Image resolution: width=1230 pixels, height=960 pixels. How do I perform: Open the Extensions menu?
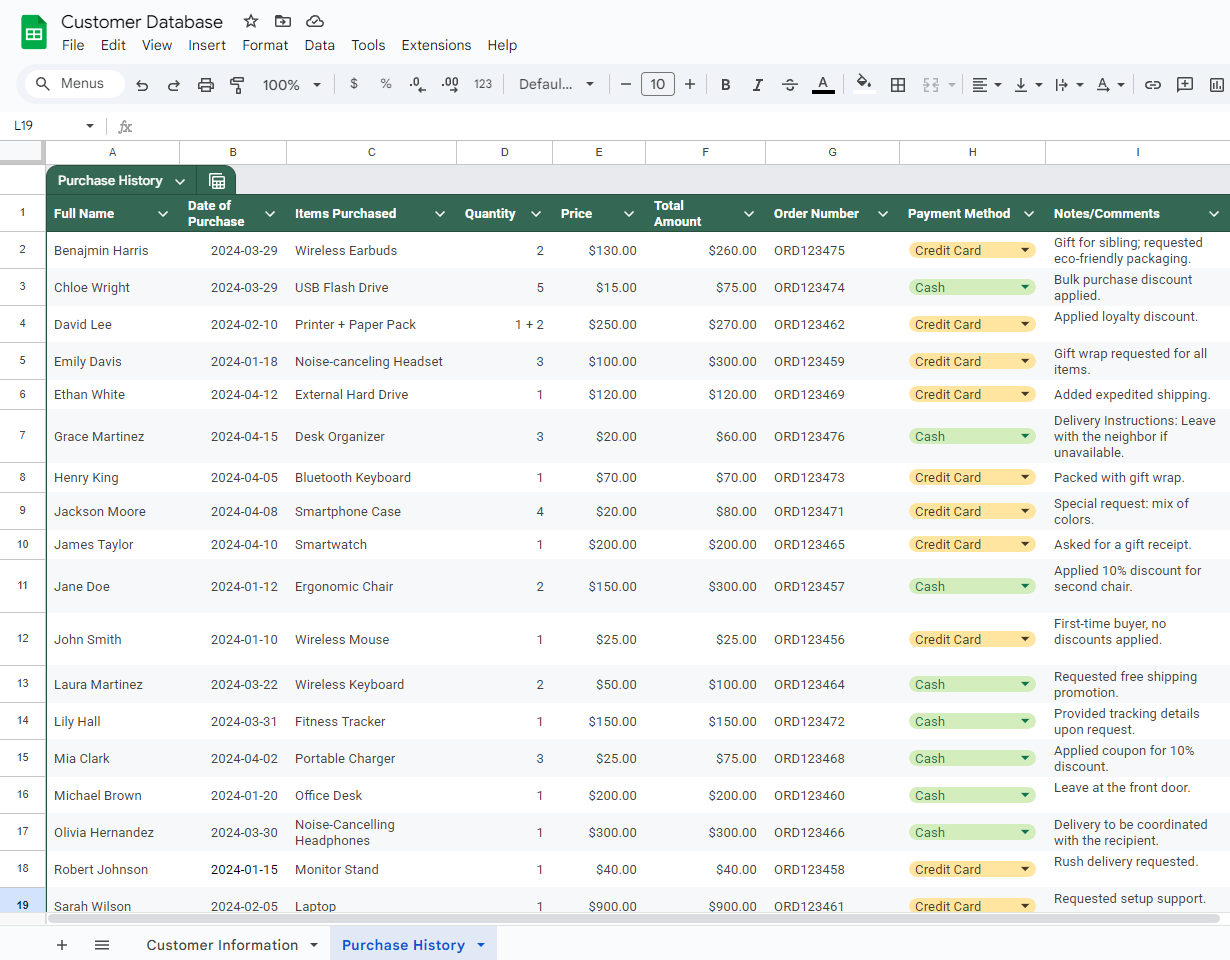coord(436,45)
